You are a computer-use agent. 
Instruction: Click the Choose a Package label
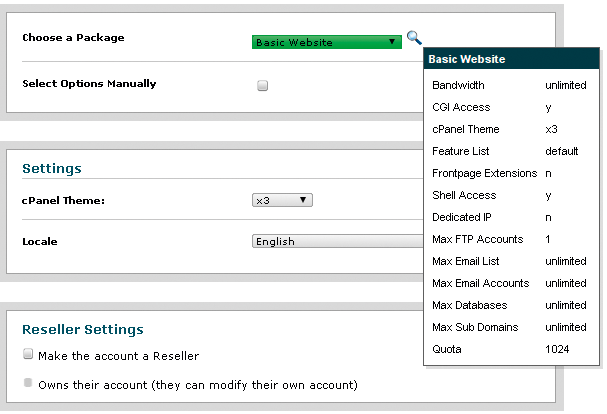pos(73,38)
